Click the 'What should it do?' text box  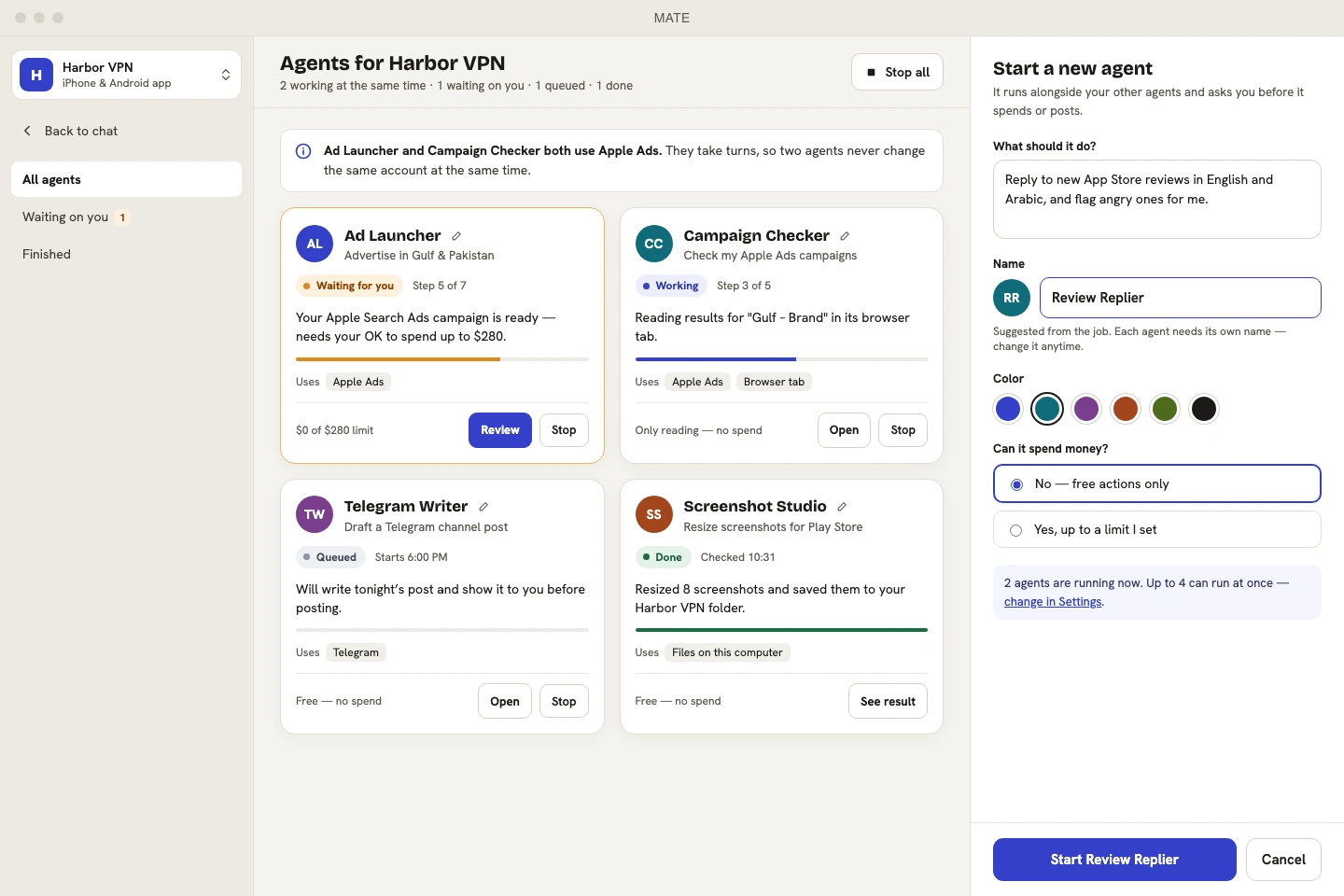tap(1157, 199)
